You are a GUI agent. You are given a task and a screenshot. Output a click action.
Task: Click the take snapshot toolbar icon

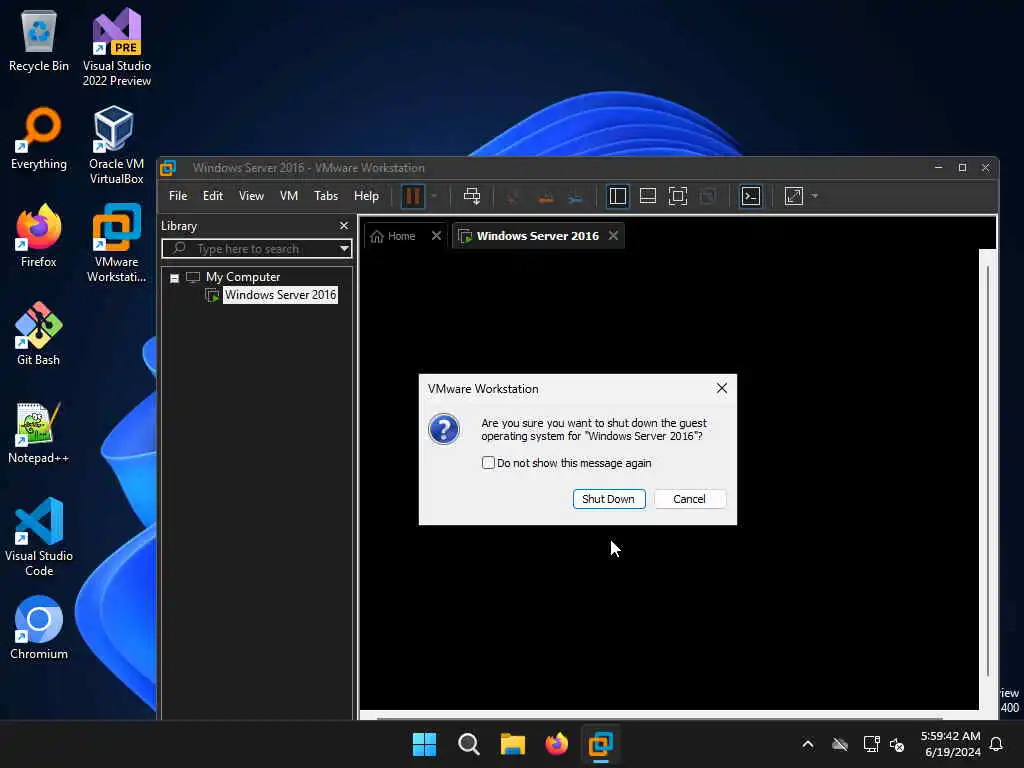tap(513, 196)
